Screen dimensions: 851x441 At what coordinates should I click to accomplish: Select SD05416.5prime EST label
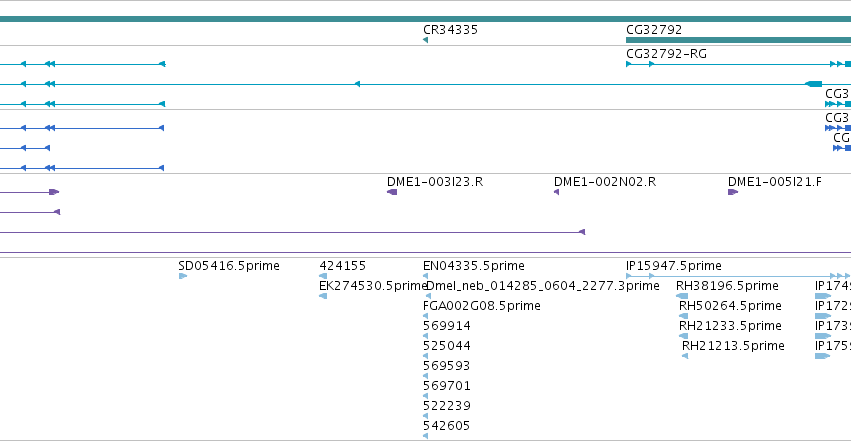pos(229,266)
